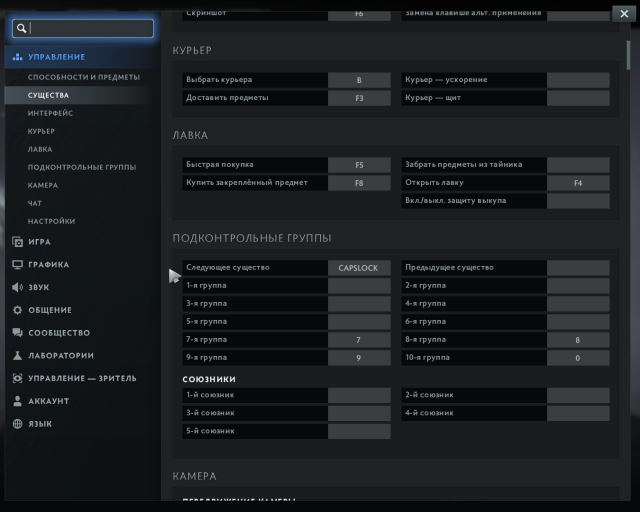
Task: Select Способности и предметы submenu
Action: coord(84,77)
